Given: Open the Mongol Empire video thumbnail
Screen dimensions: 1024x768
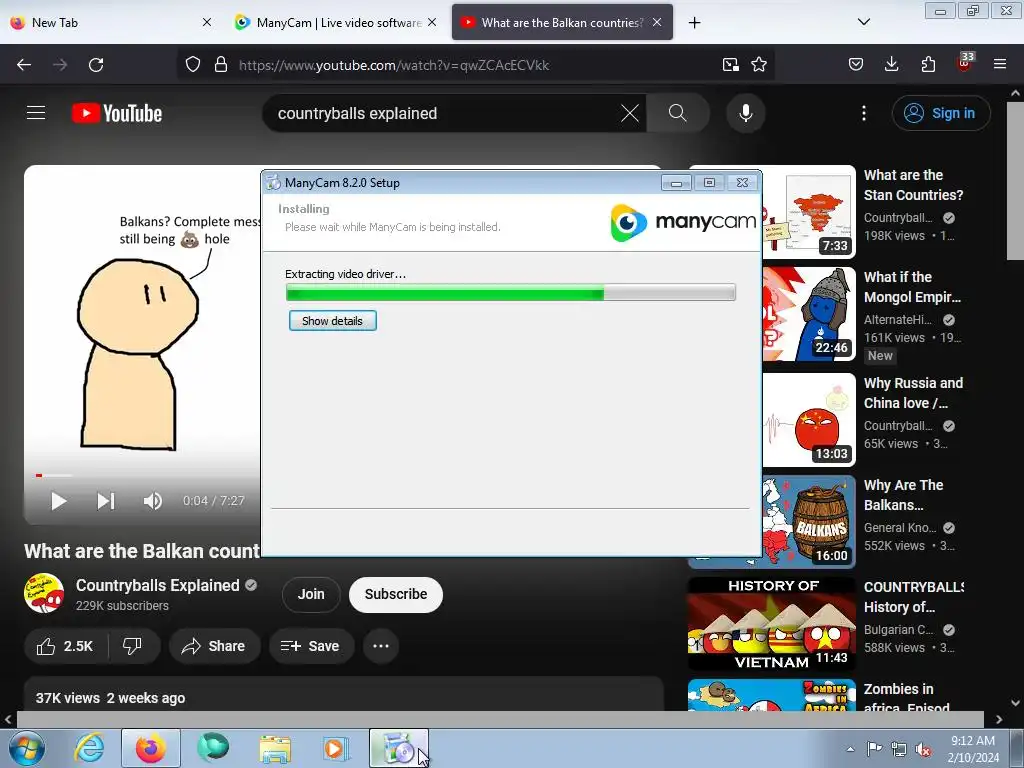Looking at the screenshot, I should pos(808,314).
